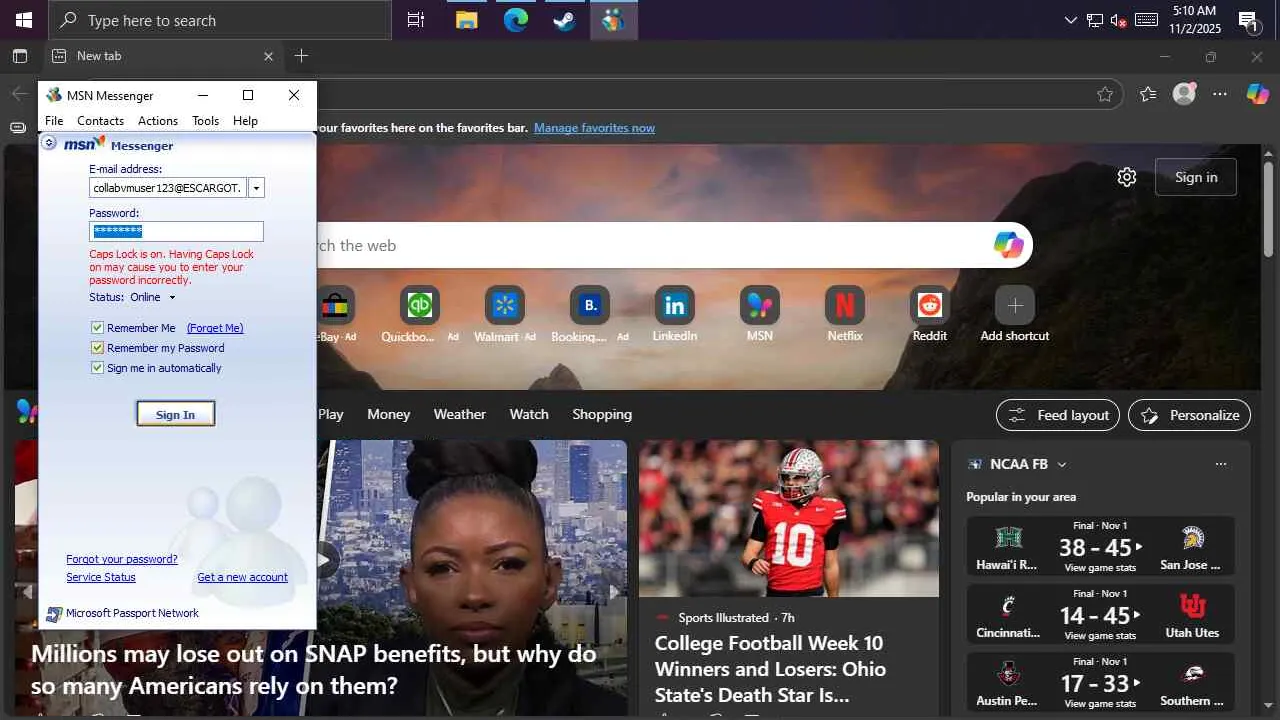Open the Help menu in MSN Messenger
This screenshot has width=1280, height=720.
tap(245, 121)
